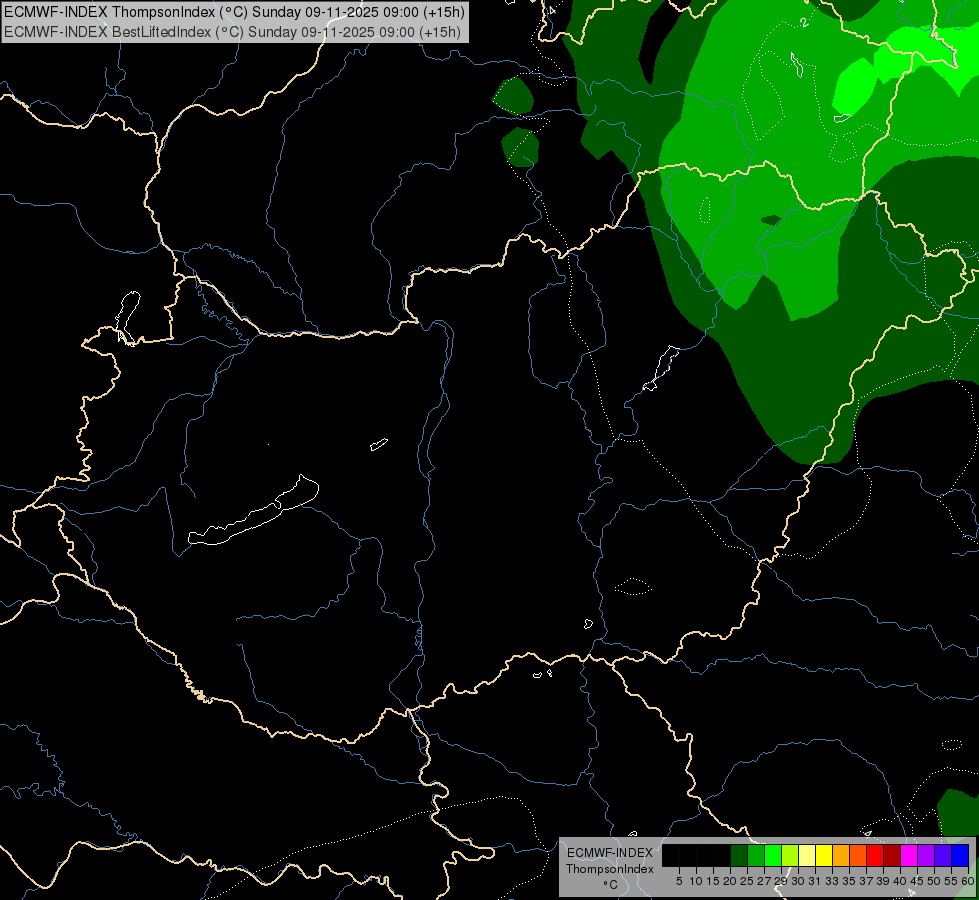This screenshot has height=900, width=979.
Task: Select the orange 33-35 legend swatch
Action: [841, 855]
